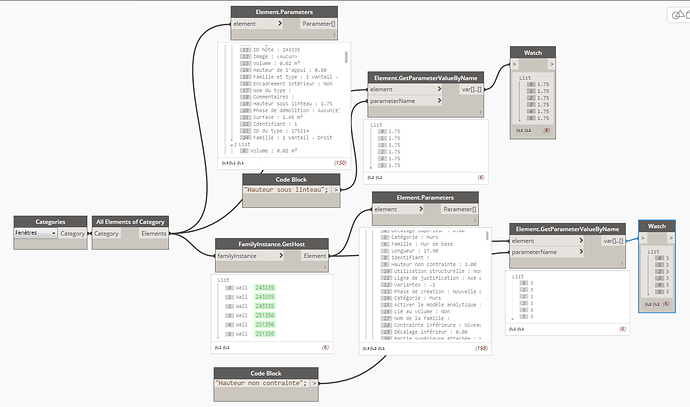Select header of Watch node showing 1.75 values
690x407 pixels.
coord(533,52)
